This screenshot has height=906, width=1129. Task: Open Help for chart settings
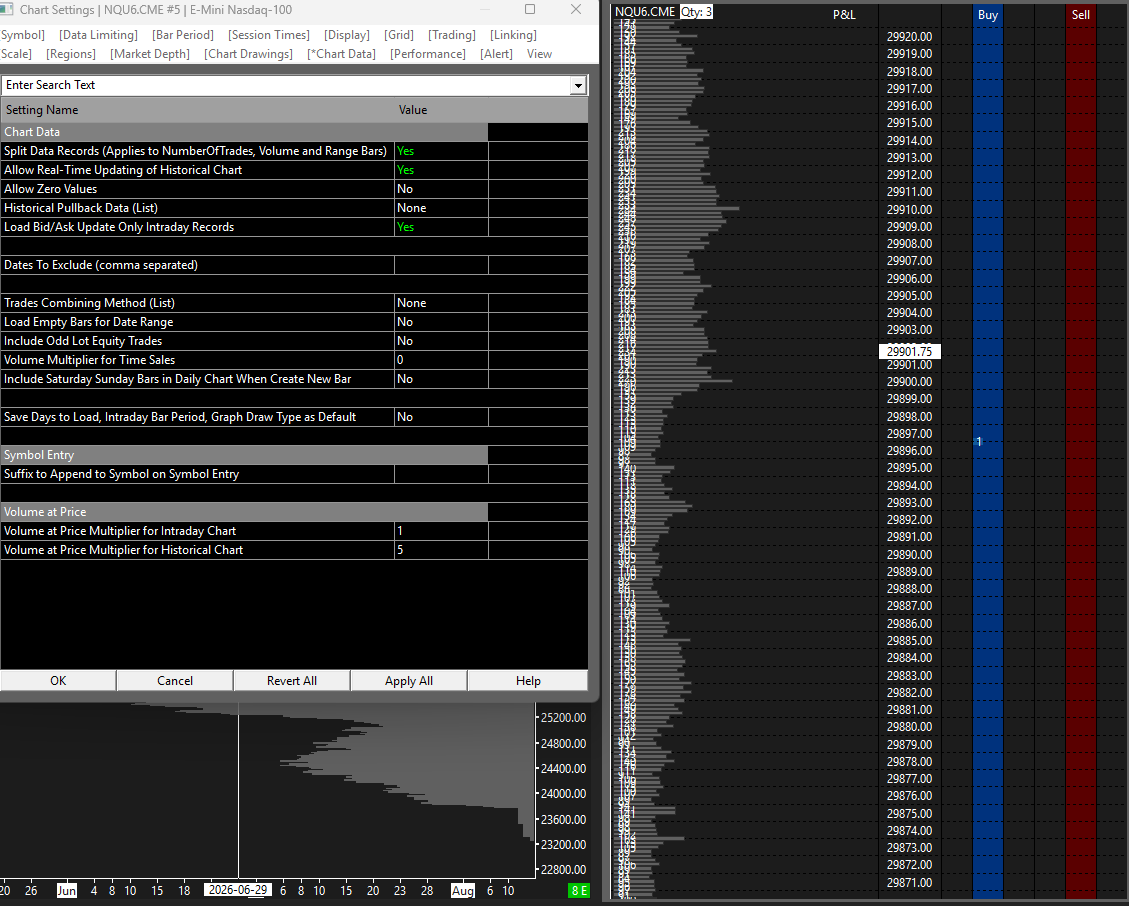[x=528, y=681]
